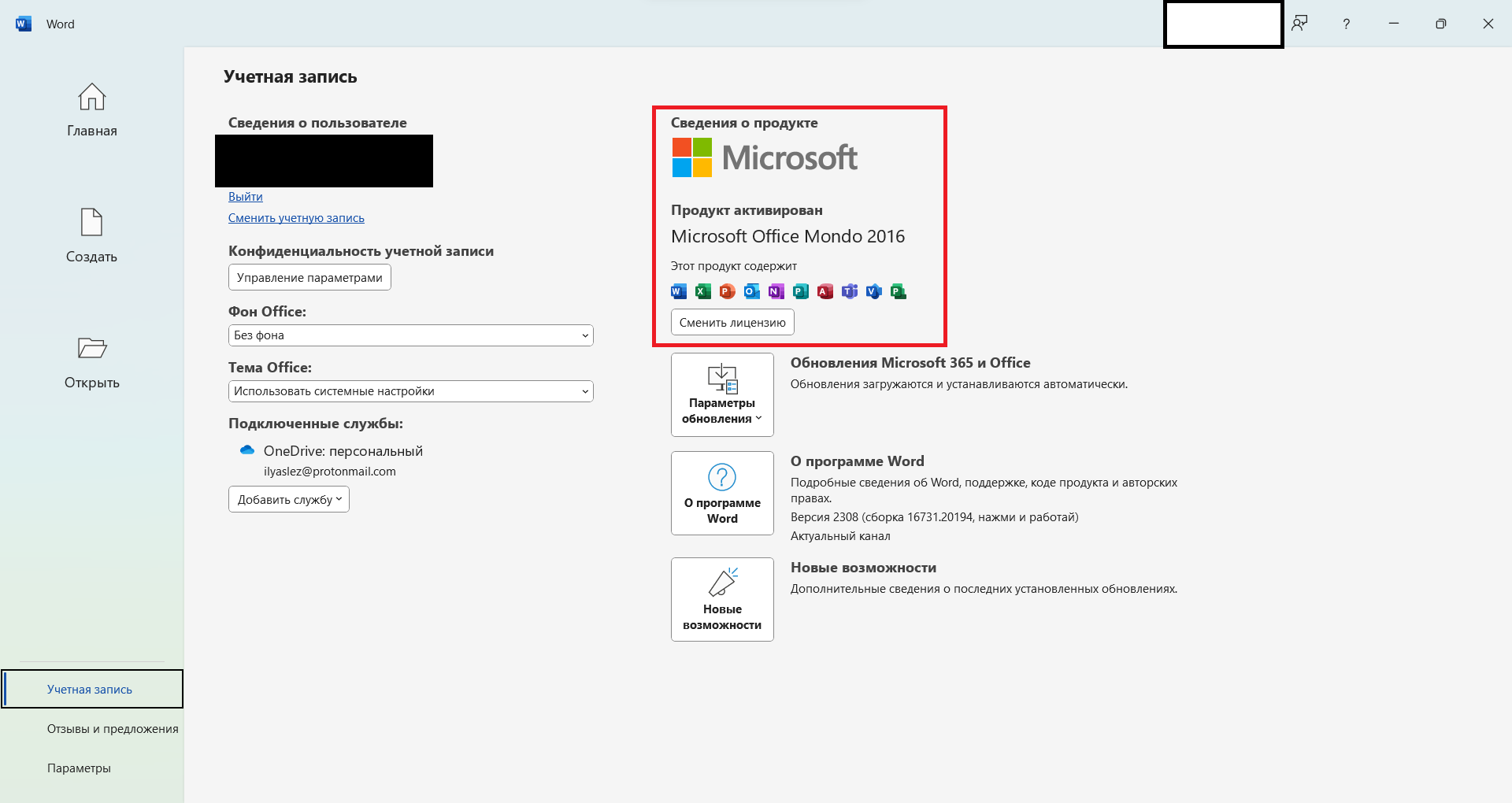Click the Word logo in title bar

click(x=24, y=24)
